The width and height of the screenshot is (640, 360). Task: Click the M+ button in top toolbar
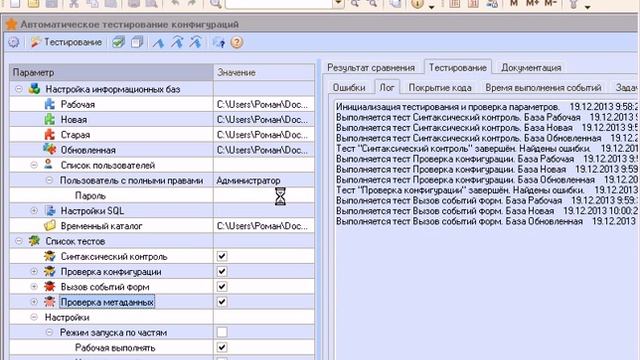(x=532, y=4)
